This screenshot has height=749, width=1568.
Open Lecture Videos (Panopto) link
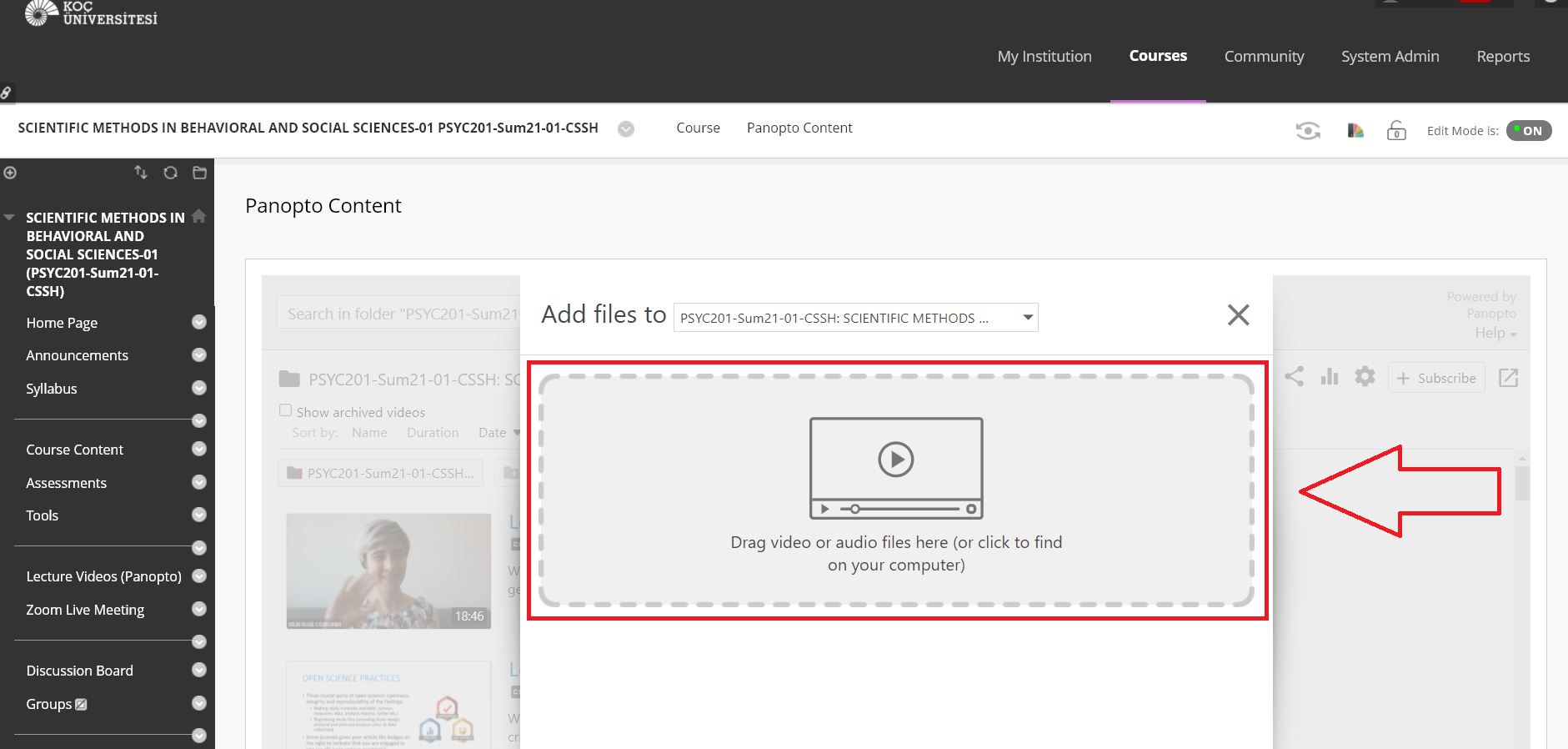click(103, 576)
